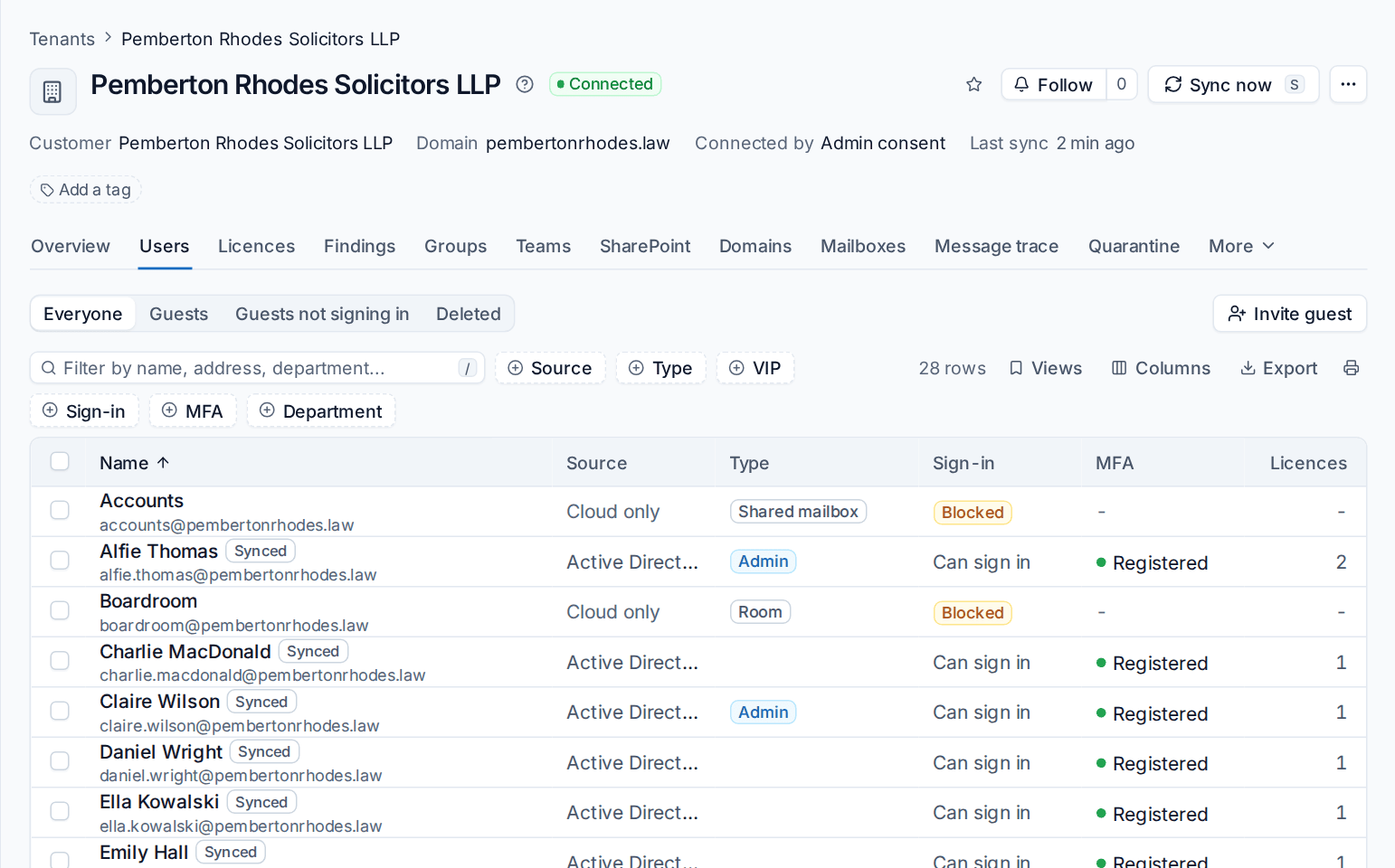Open the Department filter
1395x868 pixels.
coord(321,411)
